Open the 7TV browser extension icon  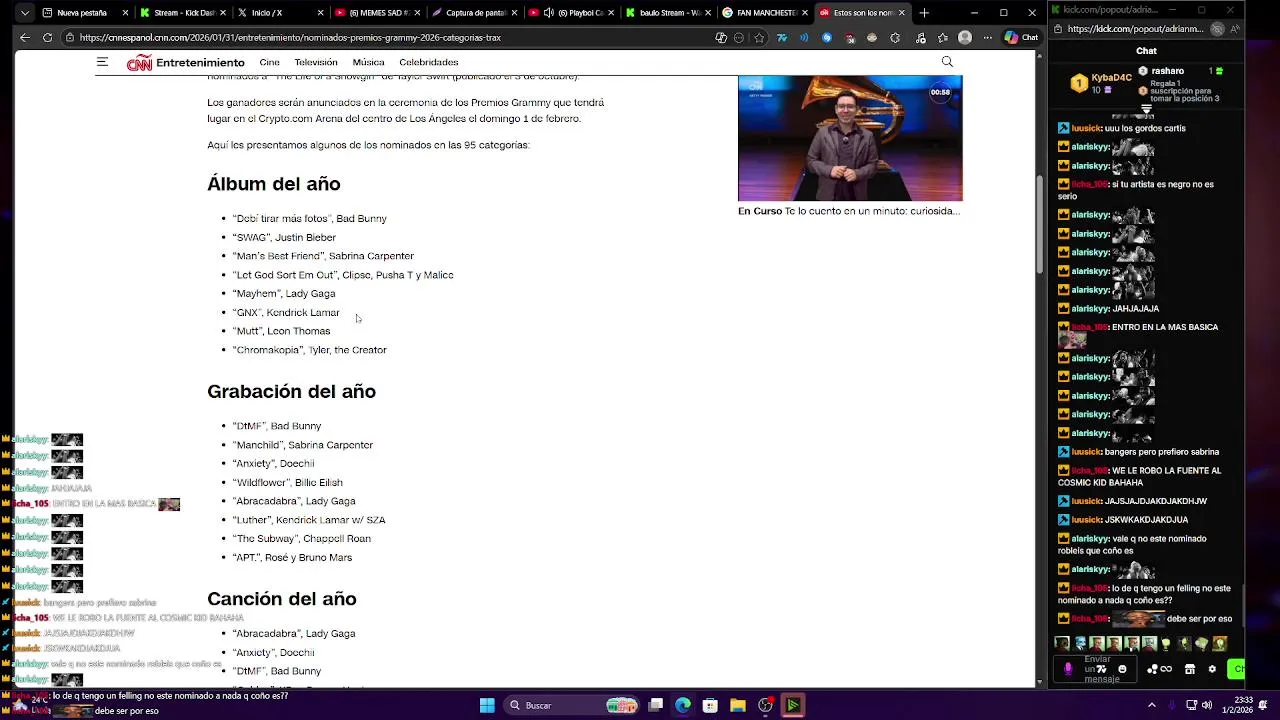[x=782, y=37]
